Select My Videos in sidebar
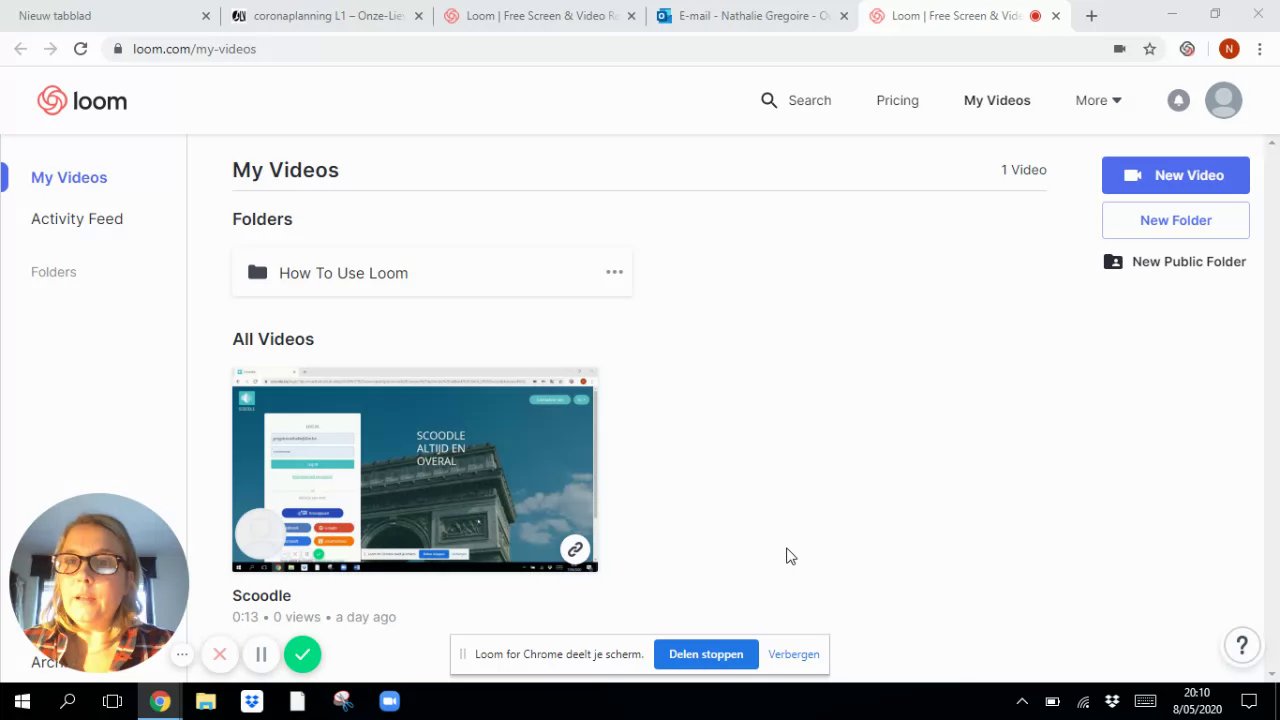The width and height of the screenshot is (1280, 720). (69, 177)
